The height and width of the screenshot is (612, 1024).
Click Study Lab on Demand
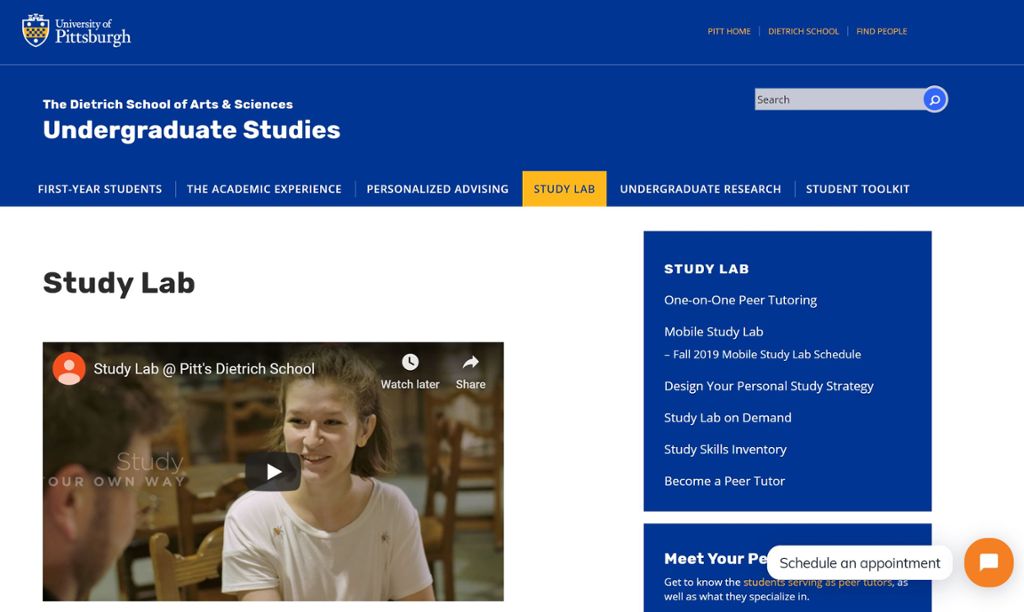[x=727, y=417]
